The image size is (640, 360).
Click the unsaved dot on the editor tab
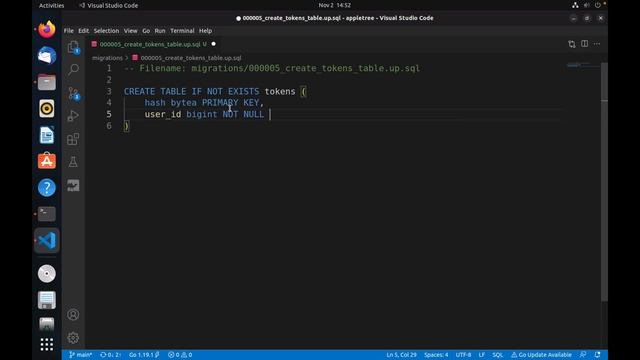(213, 44)
